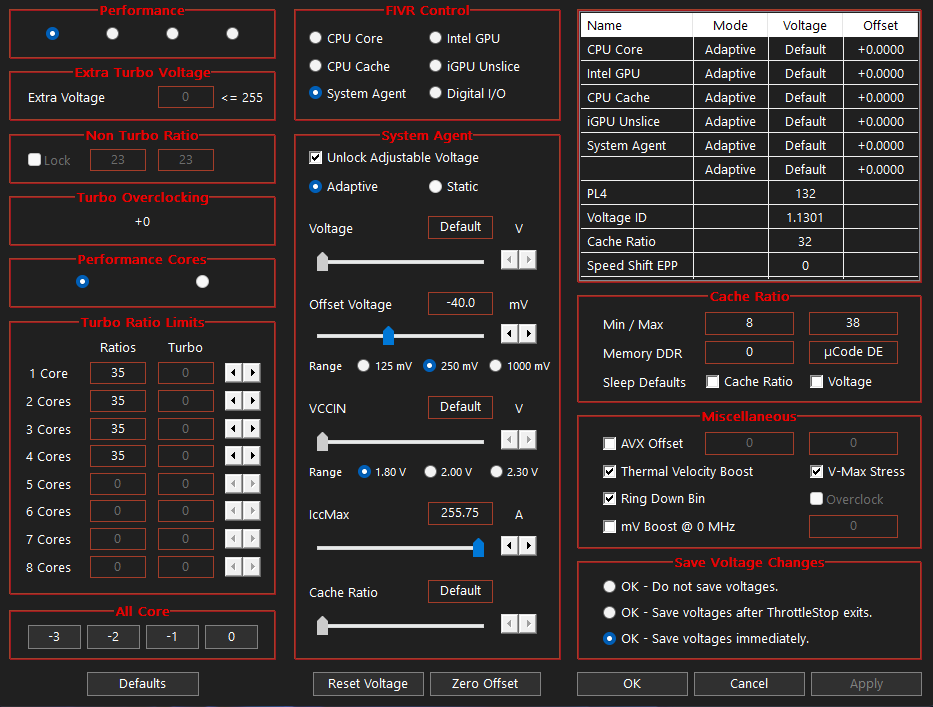Select the second Performance profile radio button

pos(112,33)
